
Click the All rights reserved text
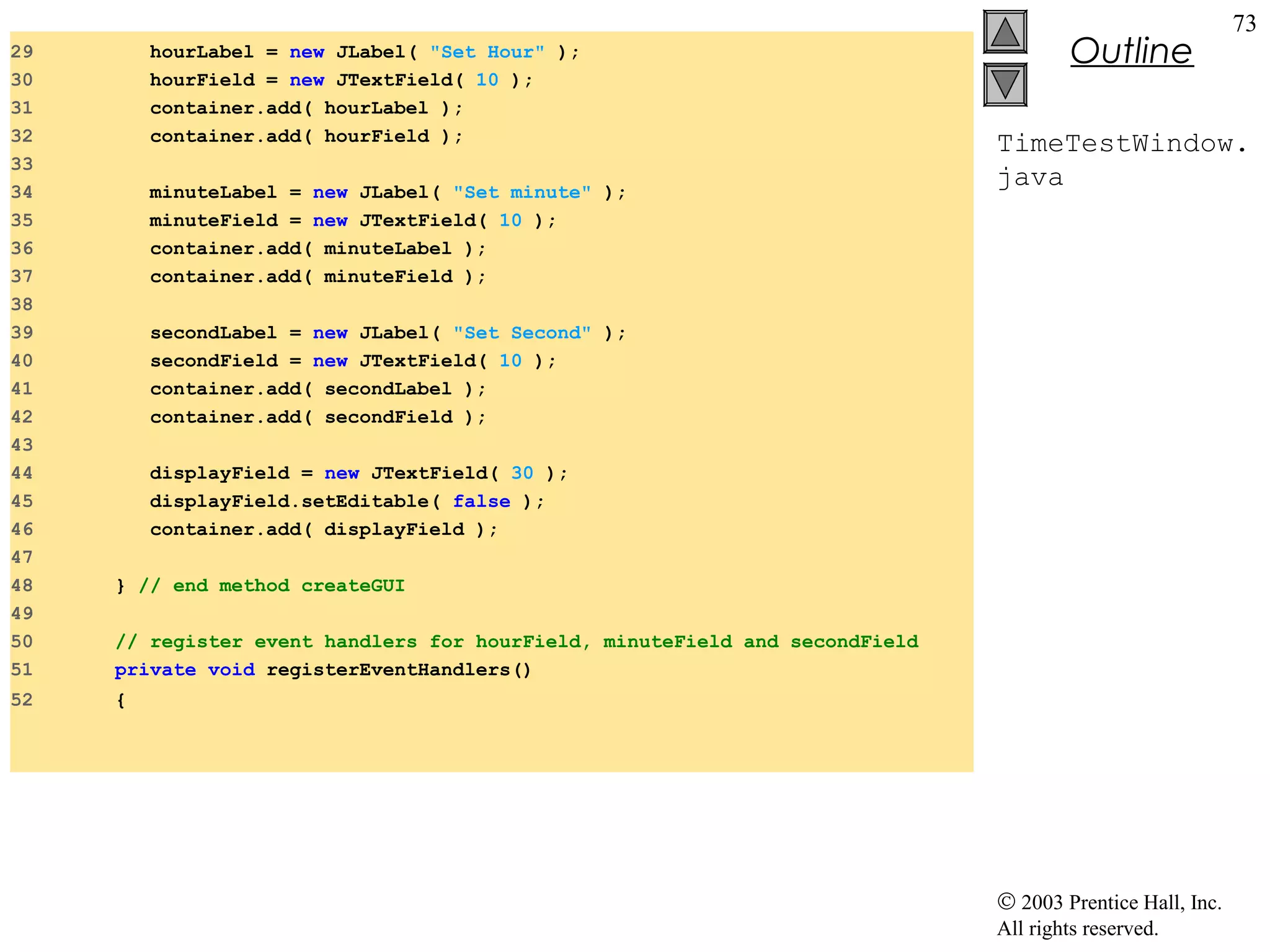(x=1078, y=928)
